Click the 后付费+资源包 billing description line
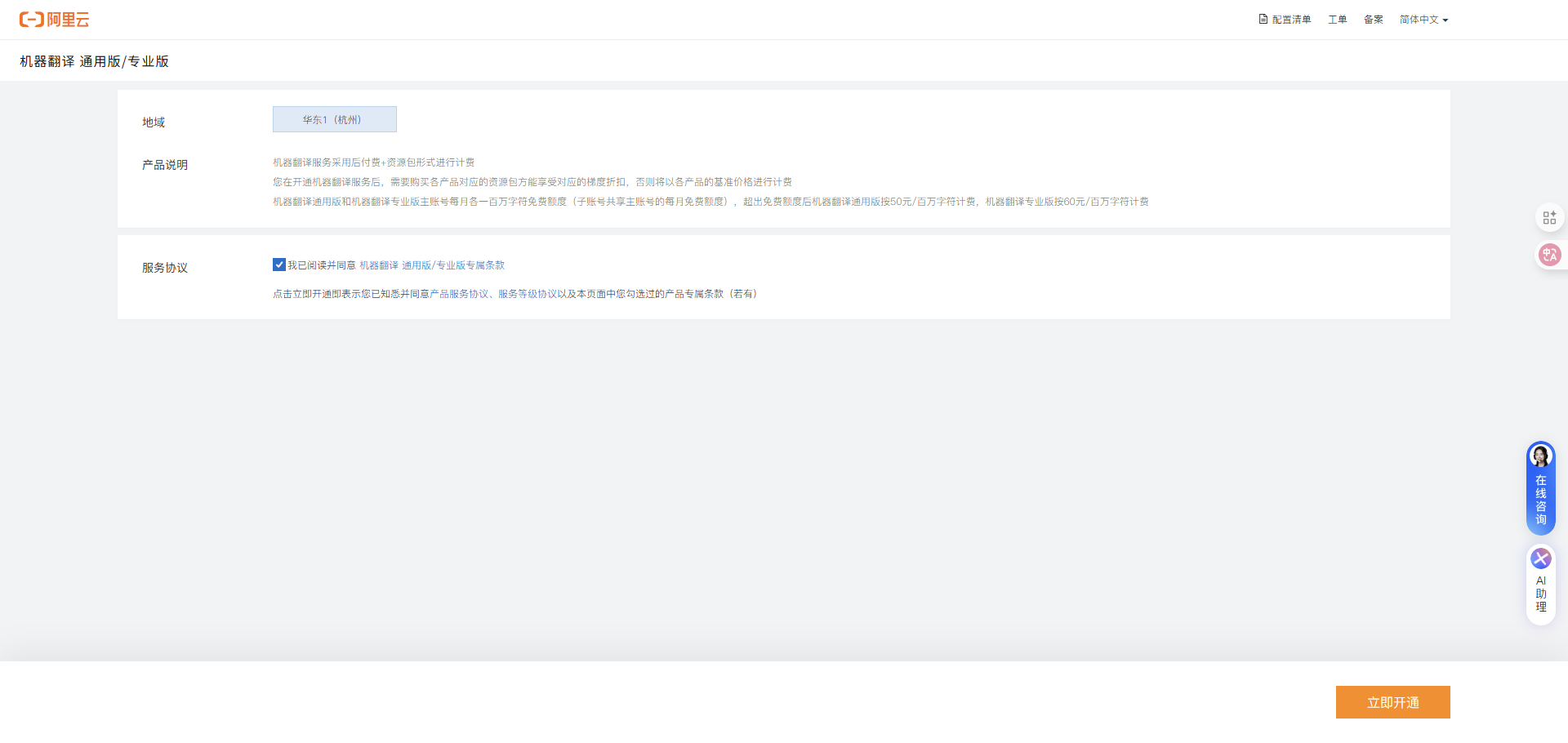This screenshot has height=743, width=1568. coord(373,162)
